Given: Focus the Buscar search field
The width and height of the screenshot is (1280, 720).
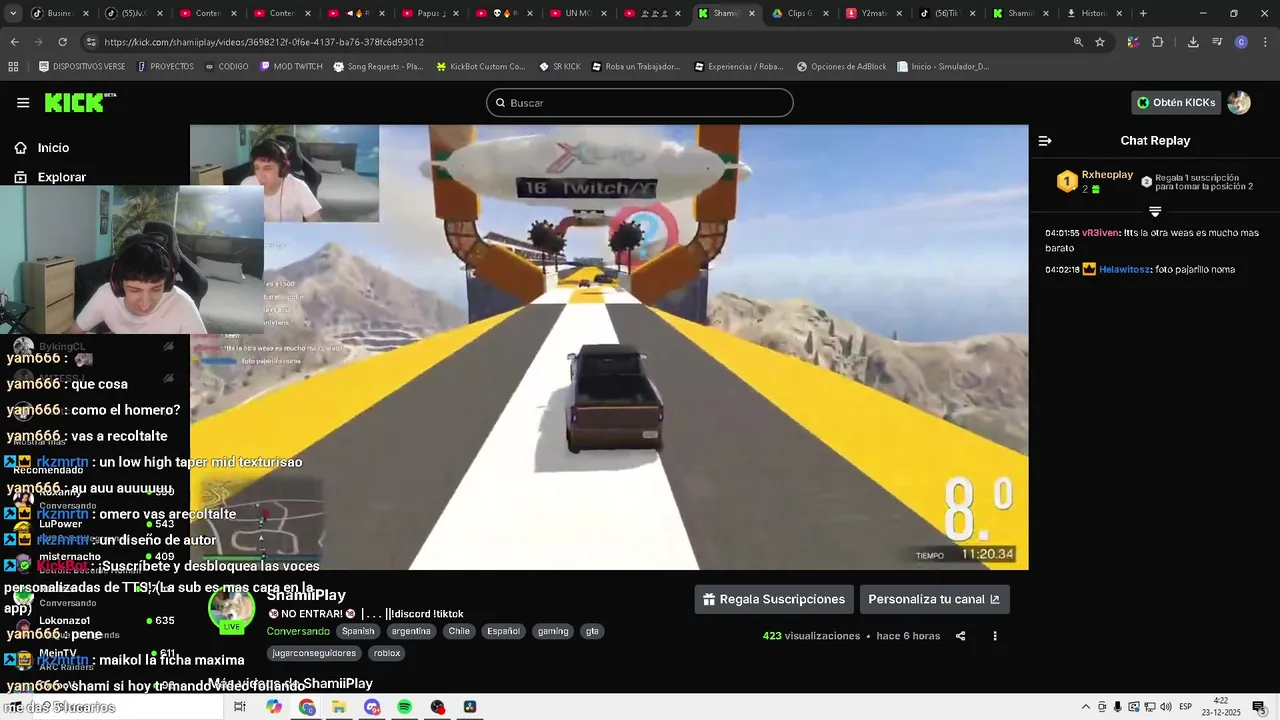Looking at the screenshot, I should coord(640,103).
